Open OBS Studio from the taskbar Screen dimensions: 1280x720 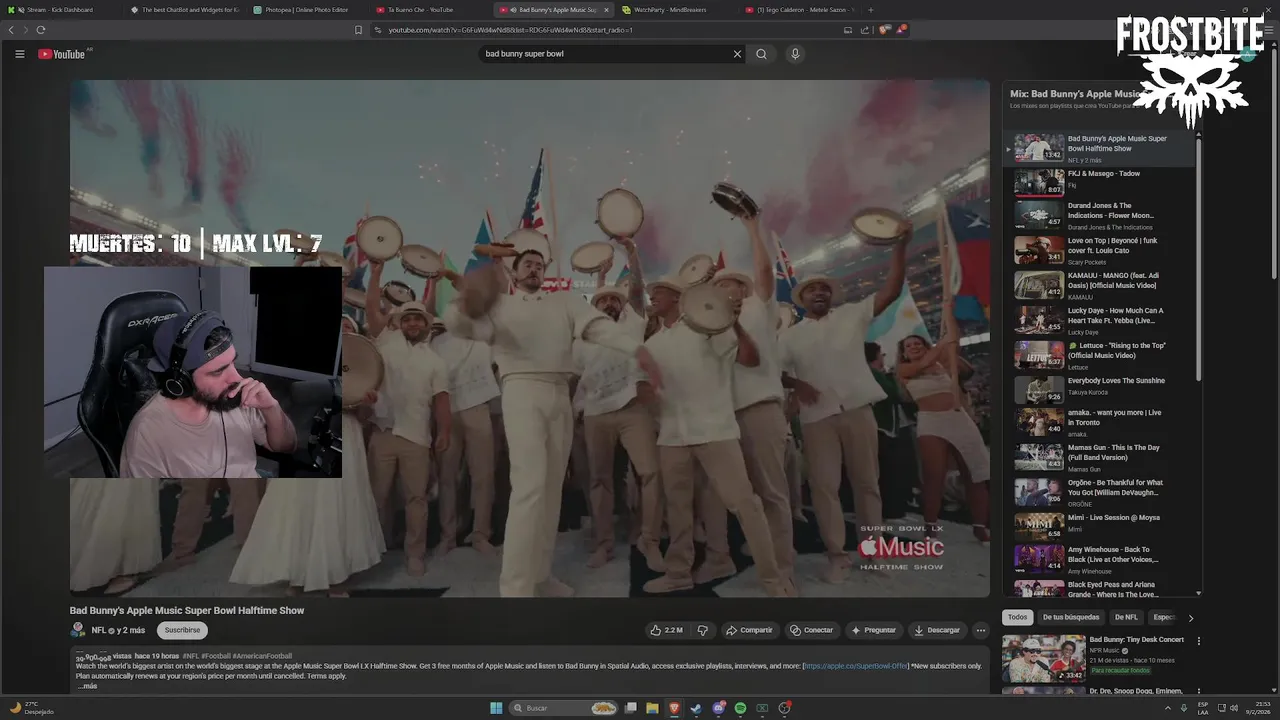click(785, 708)
